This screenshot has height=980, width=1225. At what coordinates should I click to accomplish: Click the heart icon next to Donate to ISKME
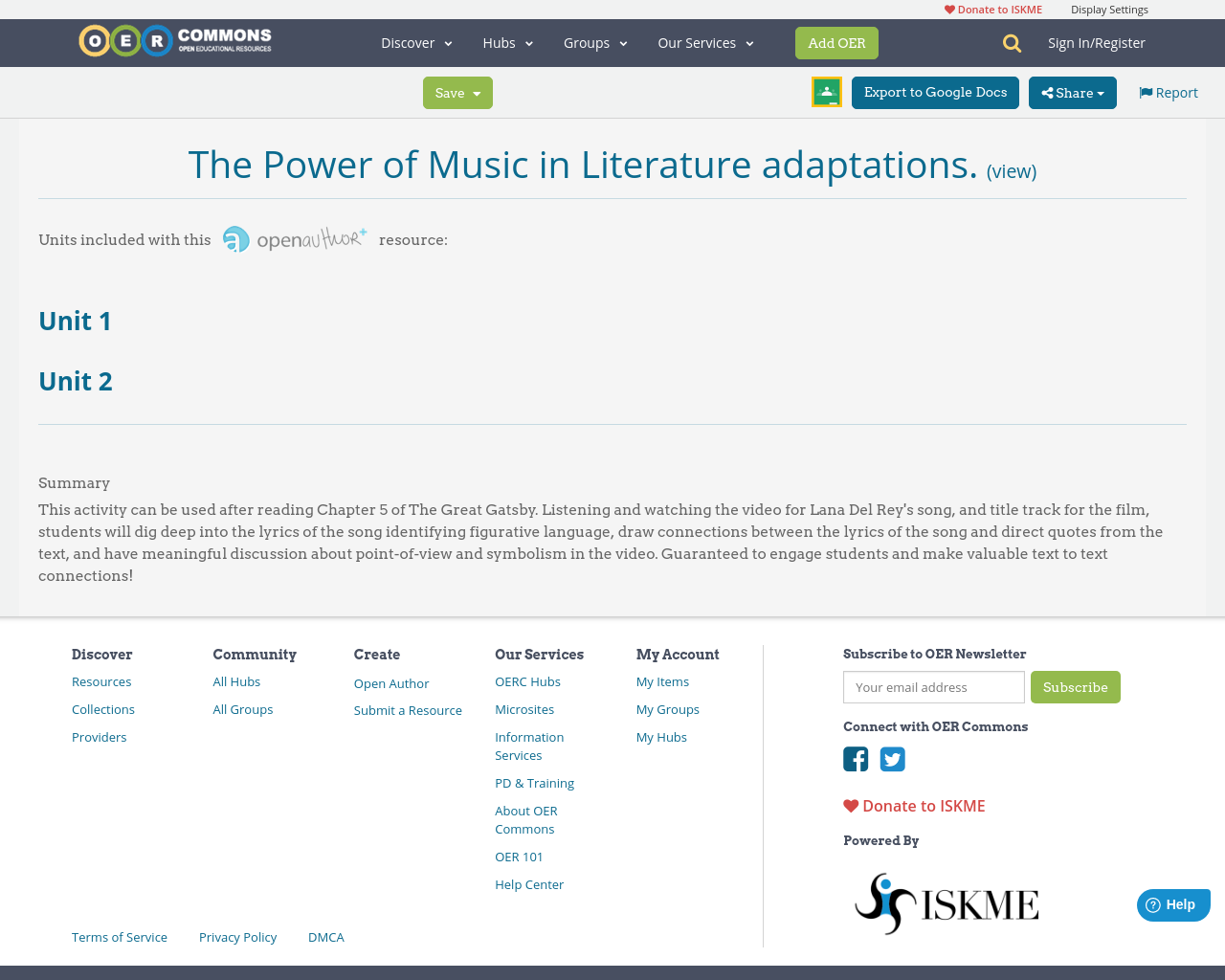[851, 805]
